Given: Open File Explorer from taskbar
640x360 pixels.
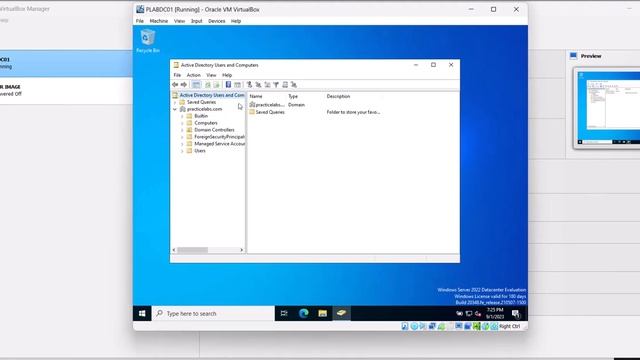Looking at the screenshot, I should coord(322,313).
